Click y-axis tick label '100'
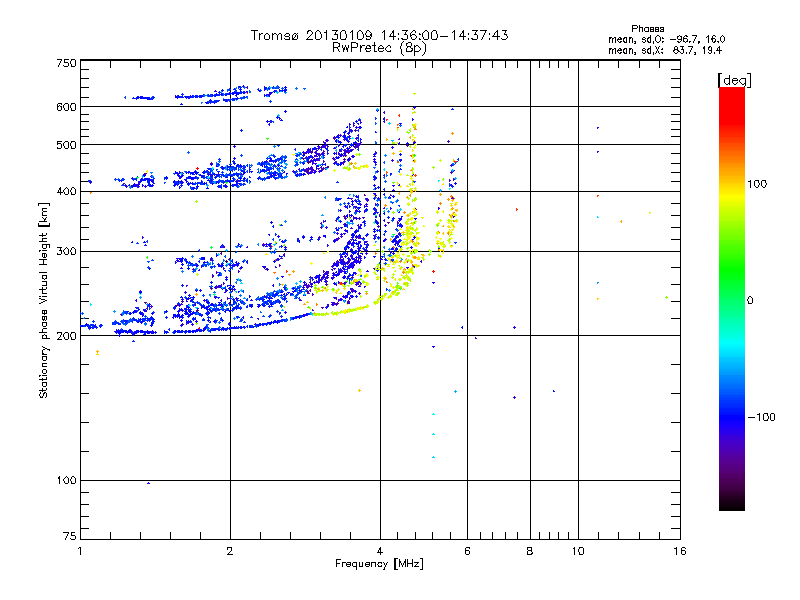 (x=67, y=480)
